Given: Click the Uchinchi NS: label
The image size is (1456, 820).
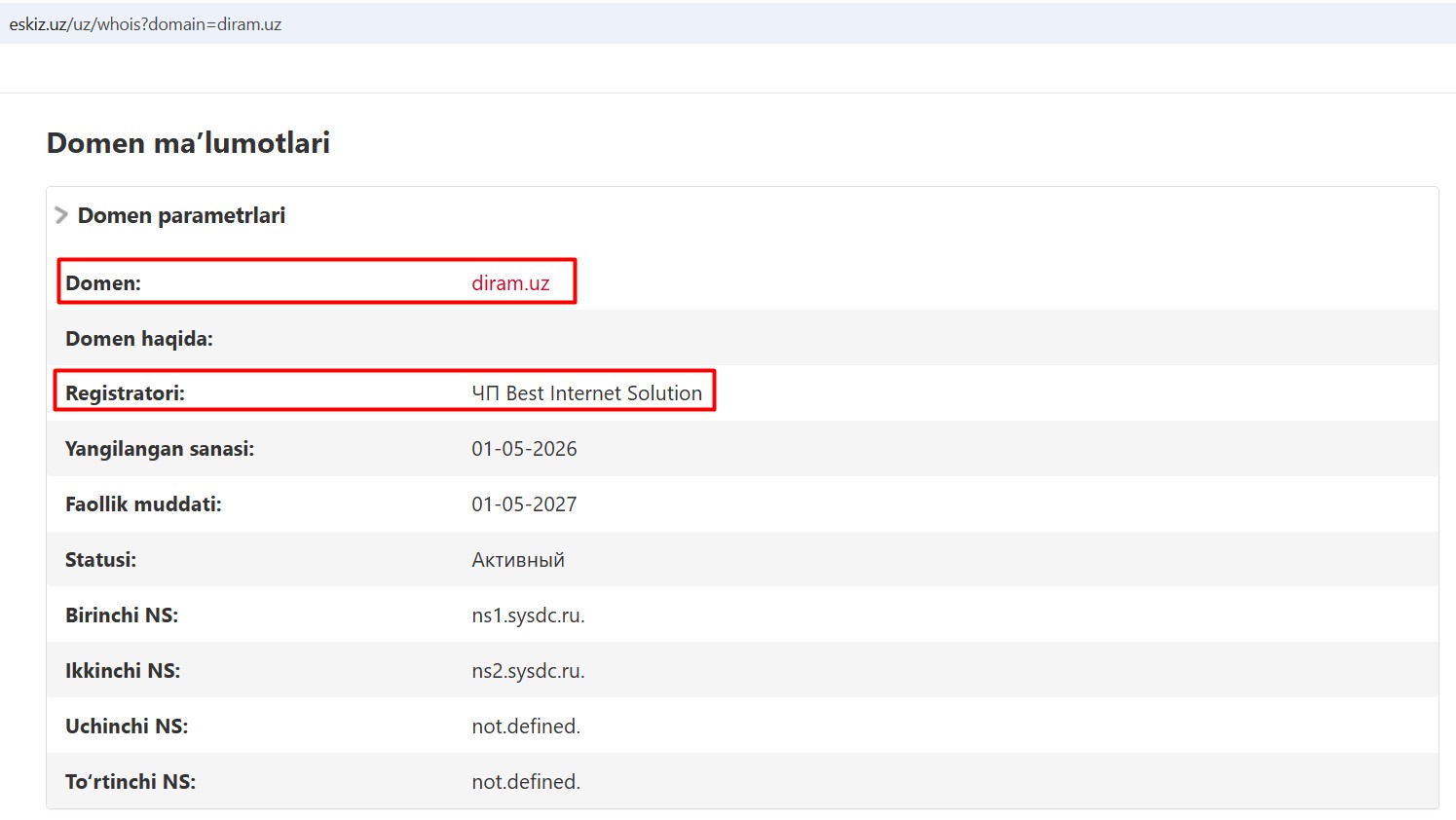Looking at the screenshot, I should (x=127, y=727).
